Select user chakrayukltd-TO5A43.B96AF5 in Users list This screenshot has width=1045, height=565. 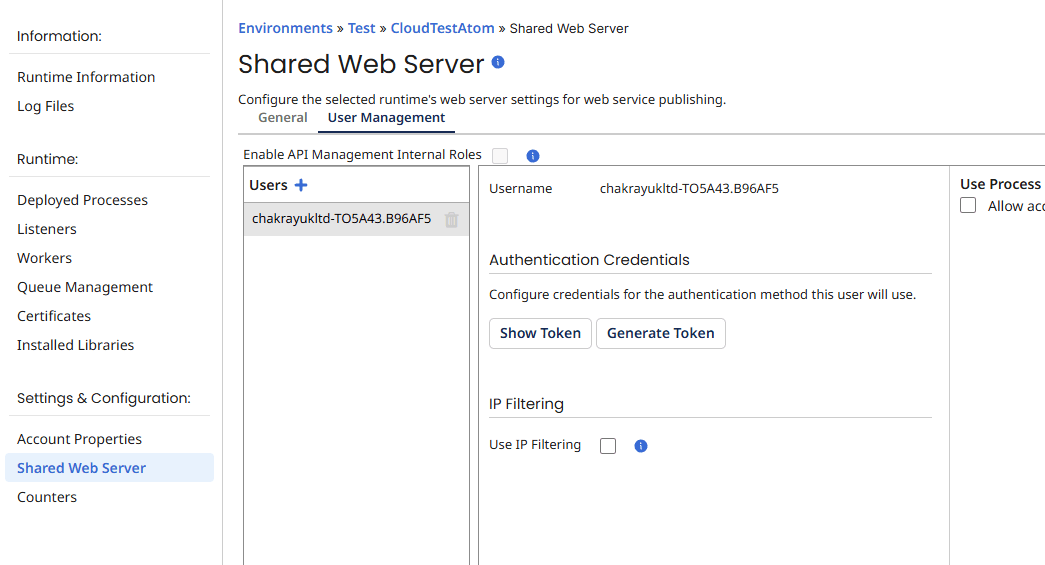[x=341, y=219]
